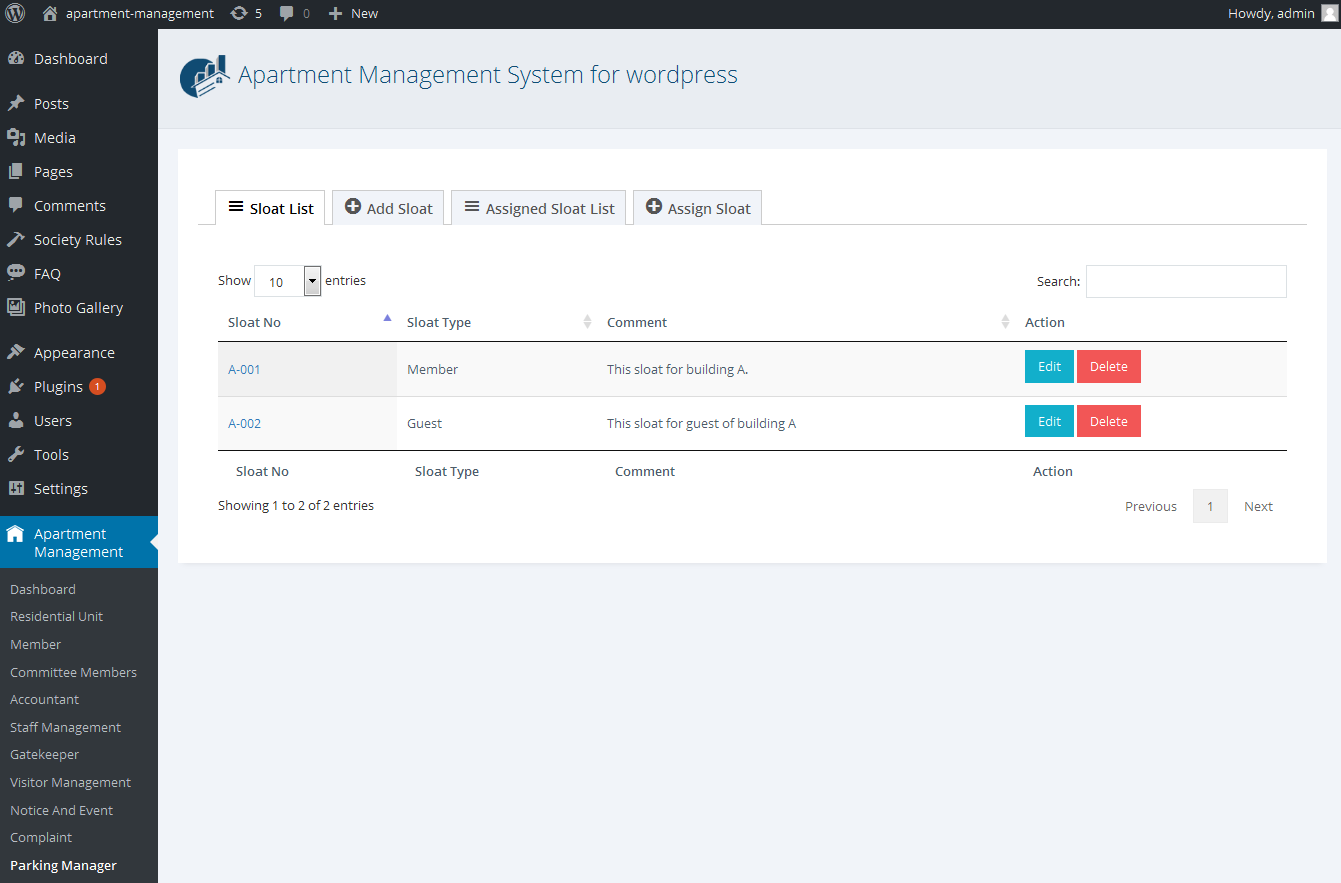This screenshot has width=1341, height=883.
Task: Click the Plugins plug icon
Action: tap(16, 387)
